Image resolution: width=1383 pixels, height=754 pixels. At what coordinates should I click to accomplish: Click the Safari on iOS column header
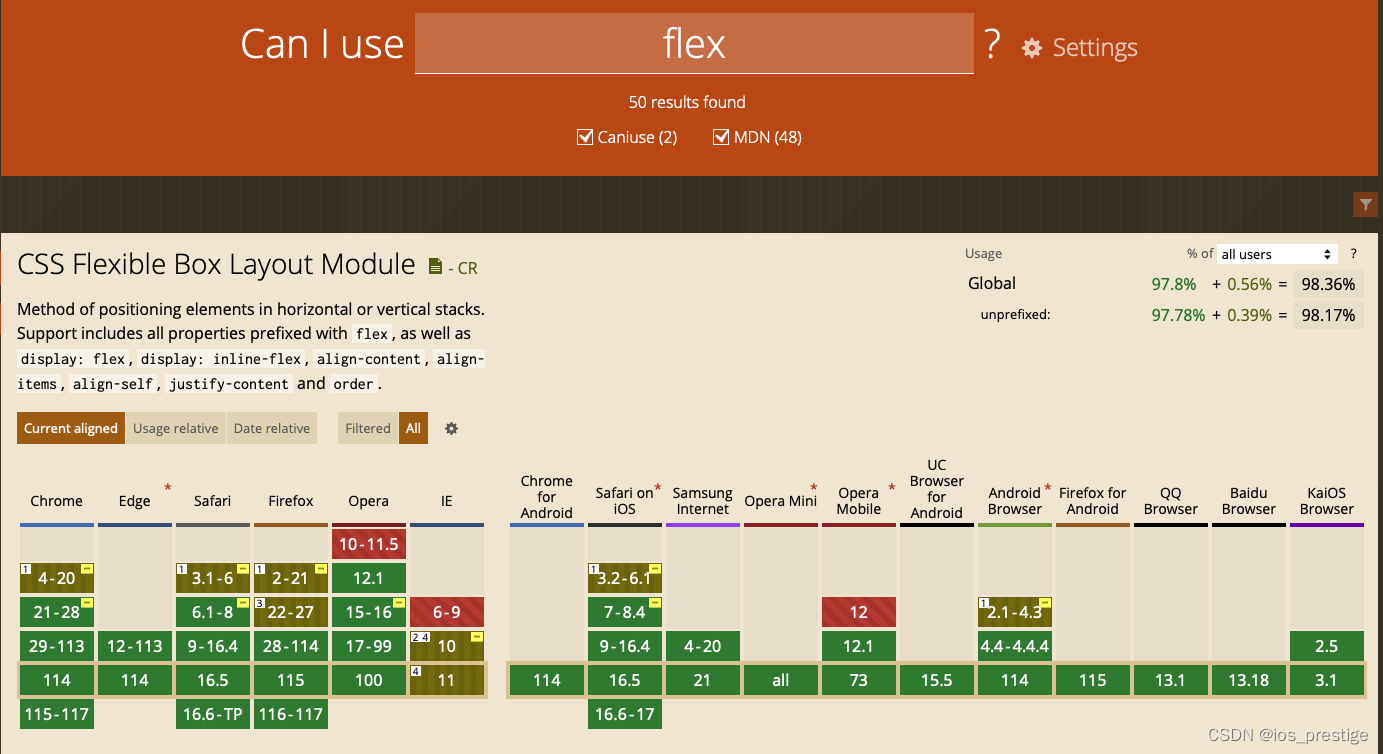pyautogui.click(x=625, y=501)
